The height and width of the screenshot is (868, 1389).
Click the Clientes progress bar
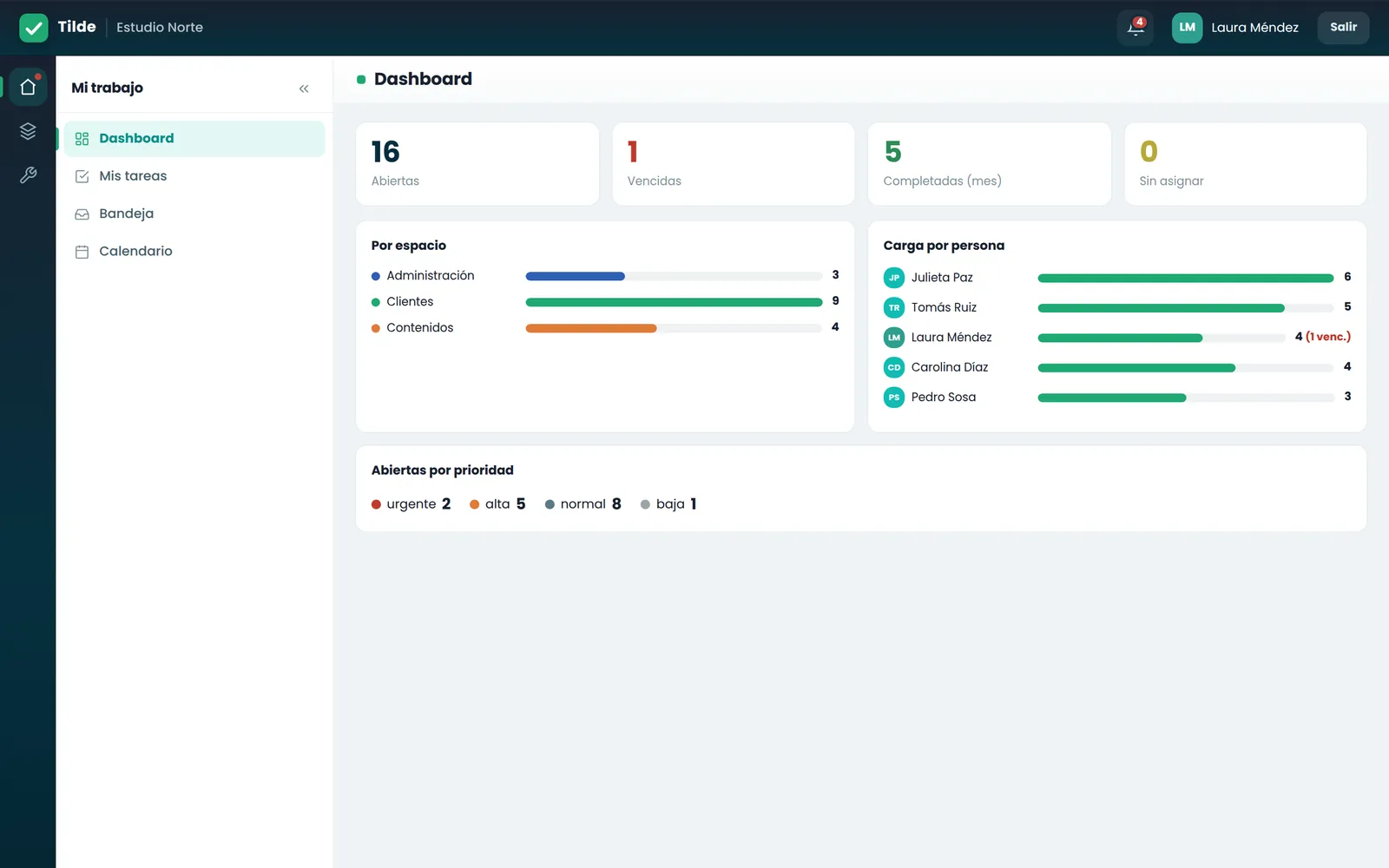click(674, 302)
